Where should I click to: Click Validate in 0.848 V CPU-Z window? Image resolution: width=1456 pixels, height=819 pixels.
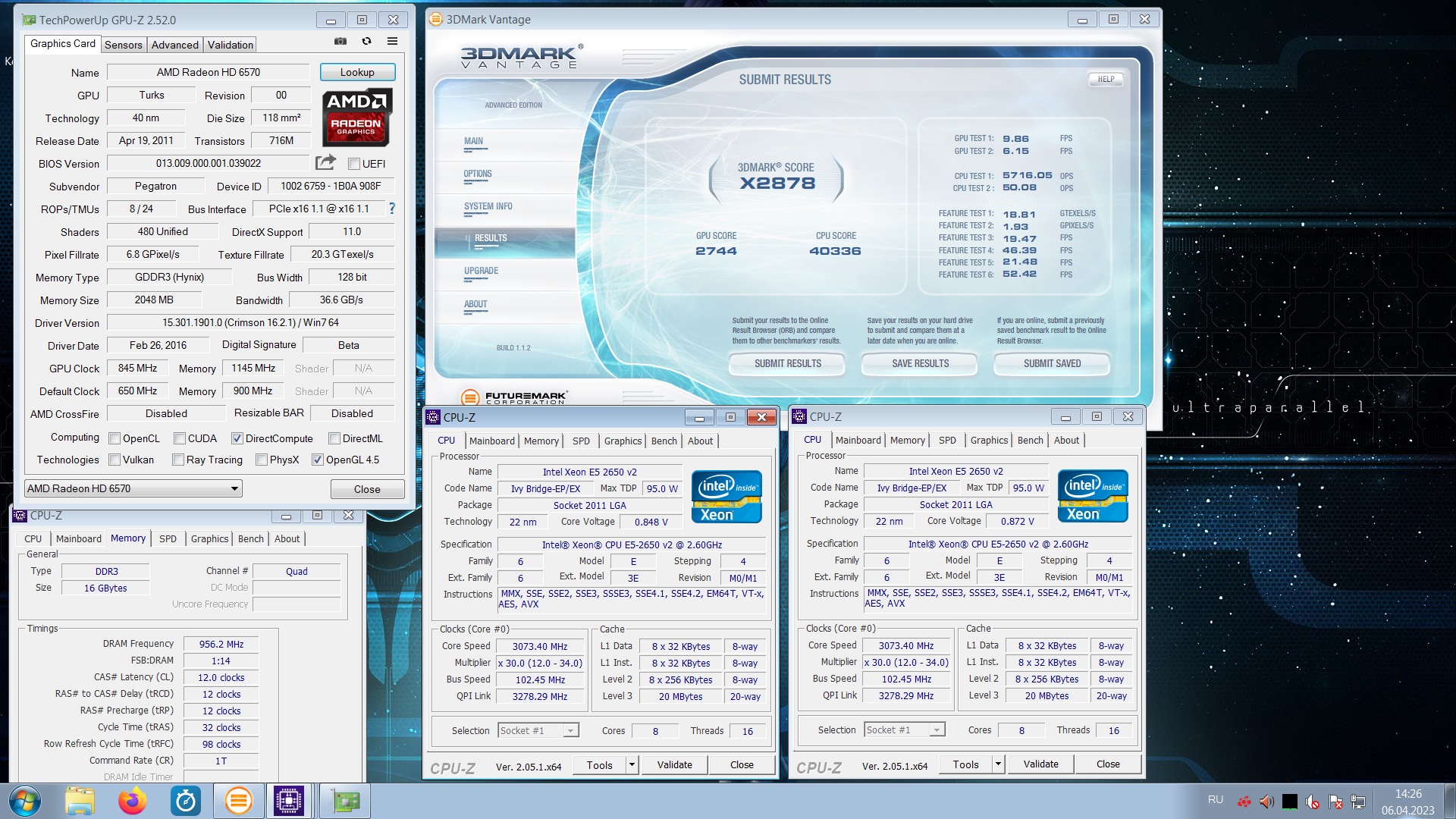(674, 765)
